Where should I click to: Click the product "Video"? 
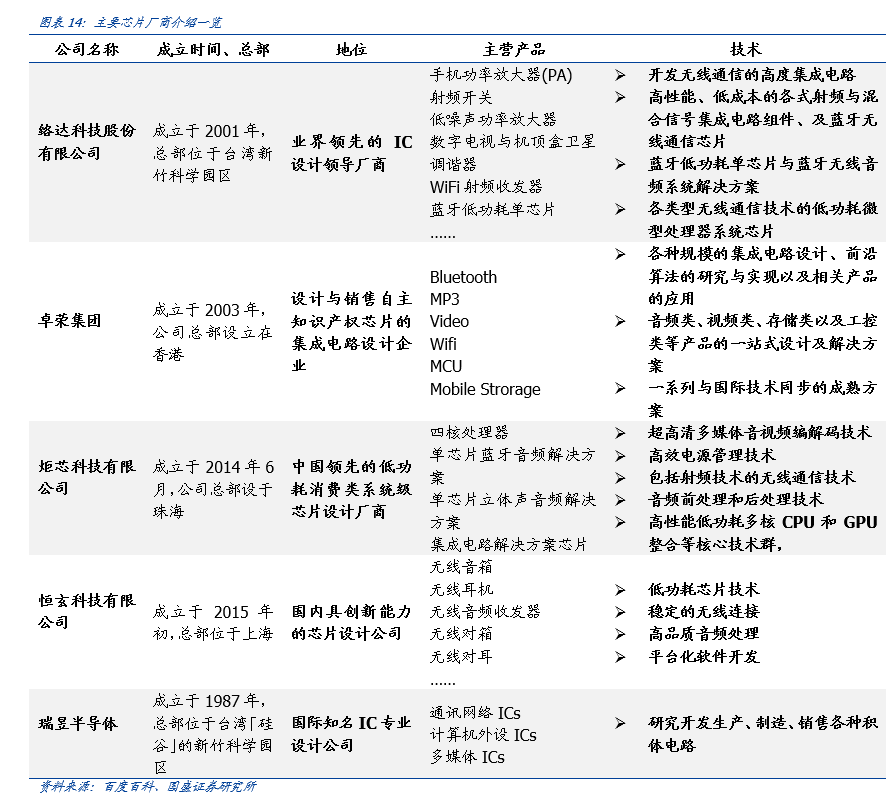click(x=449, y=322)
